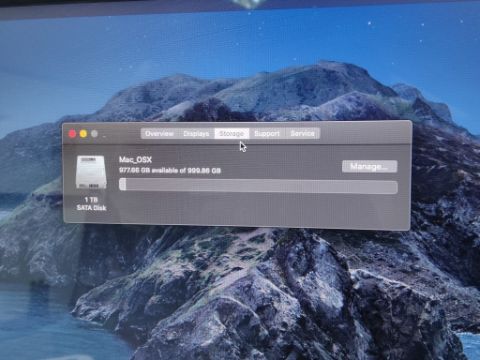This screenshot has width=480, height=360.
Task: Click the free space portion of storage bar
Action: [262, 186]
